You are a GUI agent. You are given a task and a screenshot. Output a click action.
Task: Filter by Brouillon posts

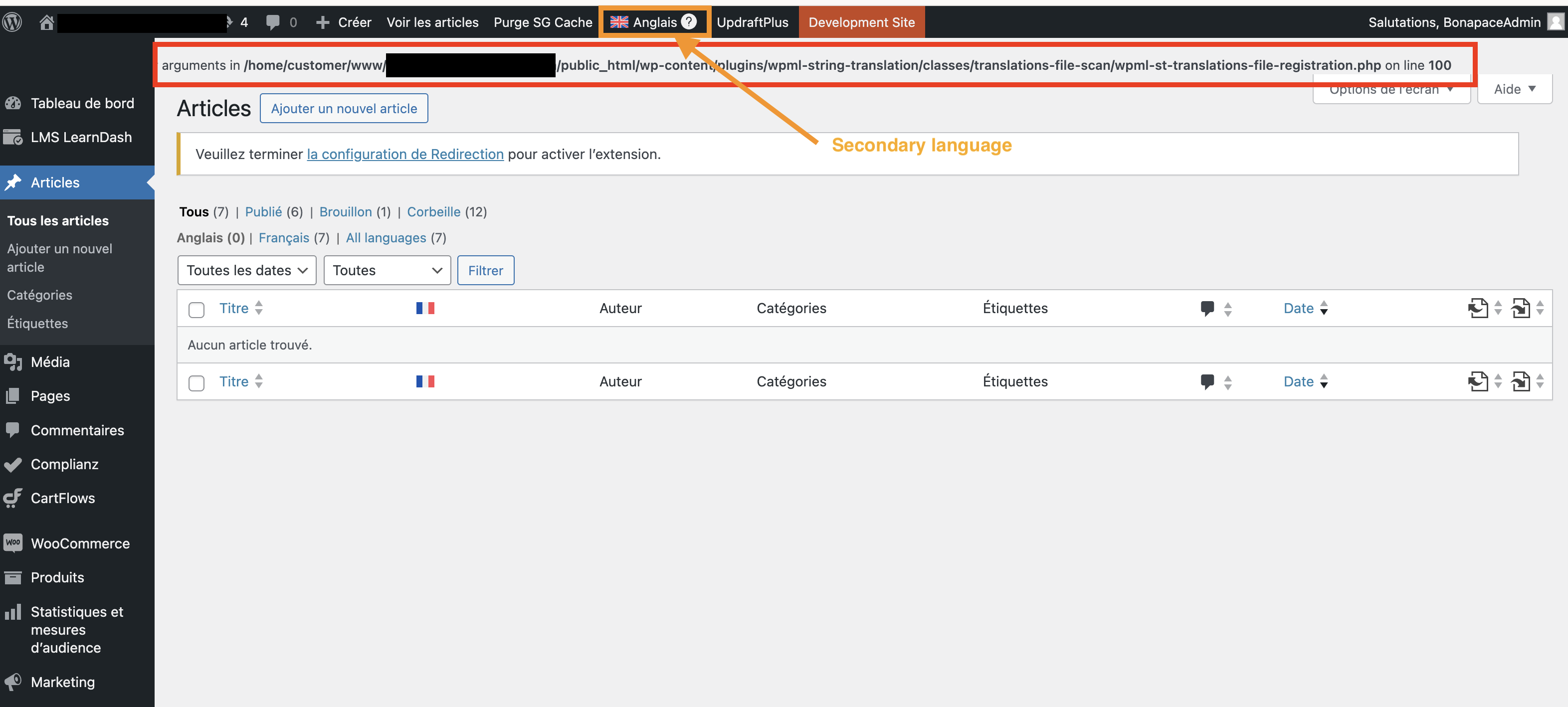pyautogui.click(x=346, y=212)
